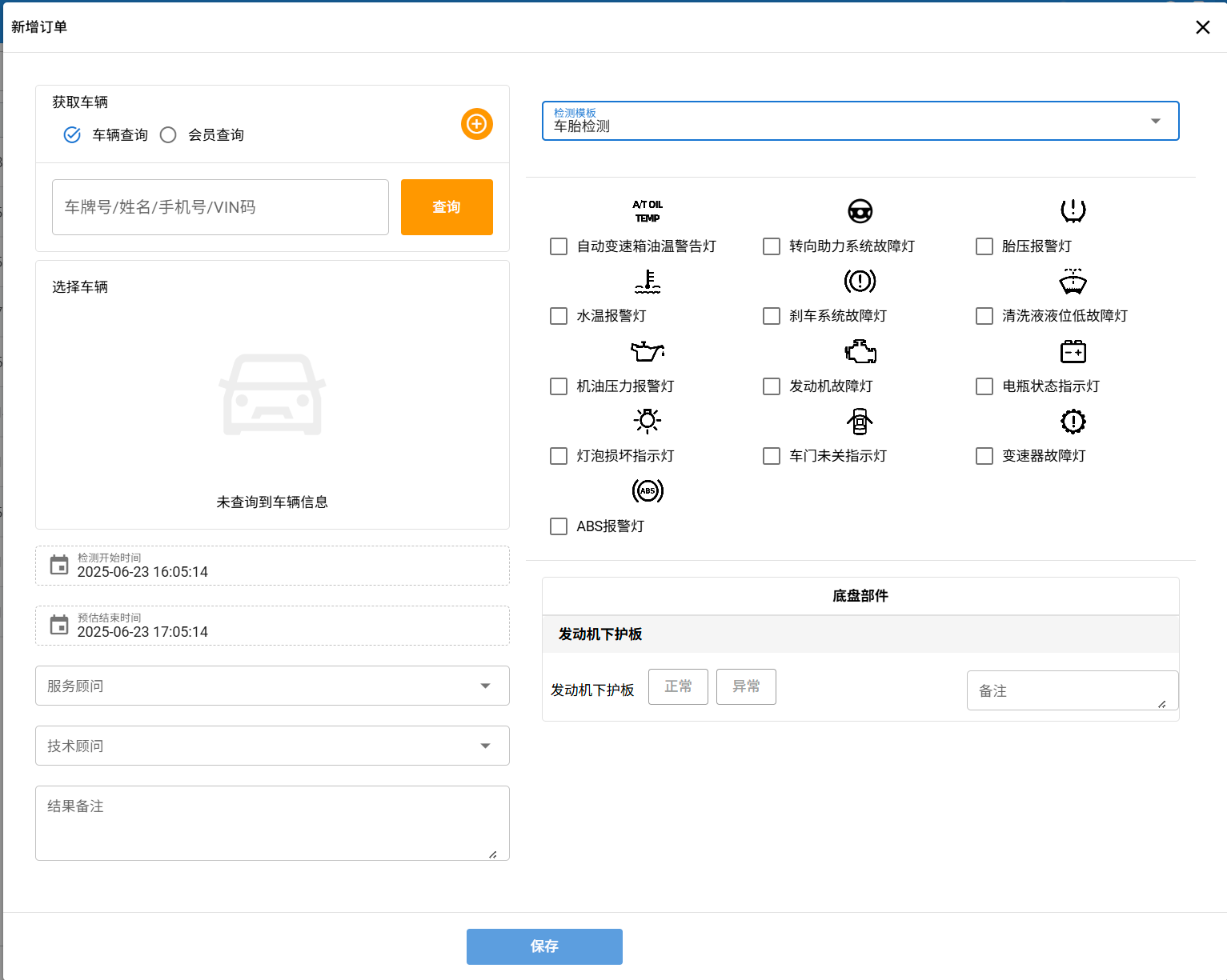Click the brake system fault icon
This screenshot has width=1227, height=980.
pos(860,281)
